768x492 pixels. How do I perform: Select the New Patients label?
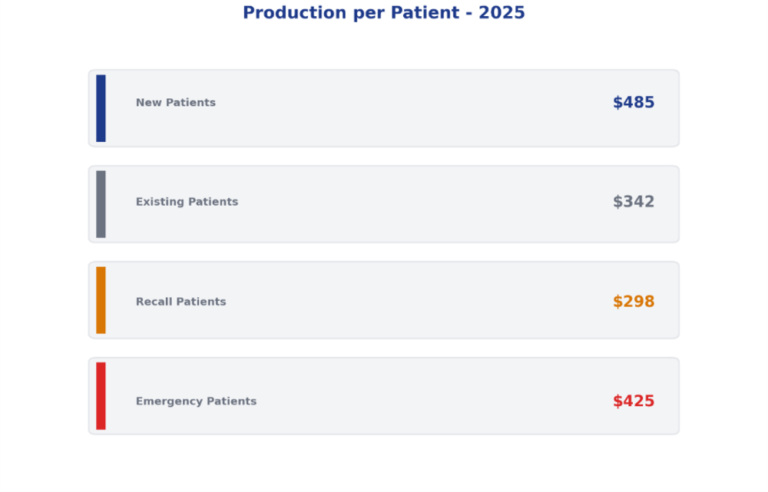pos(176,103)
